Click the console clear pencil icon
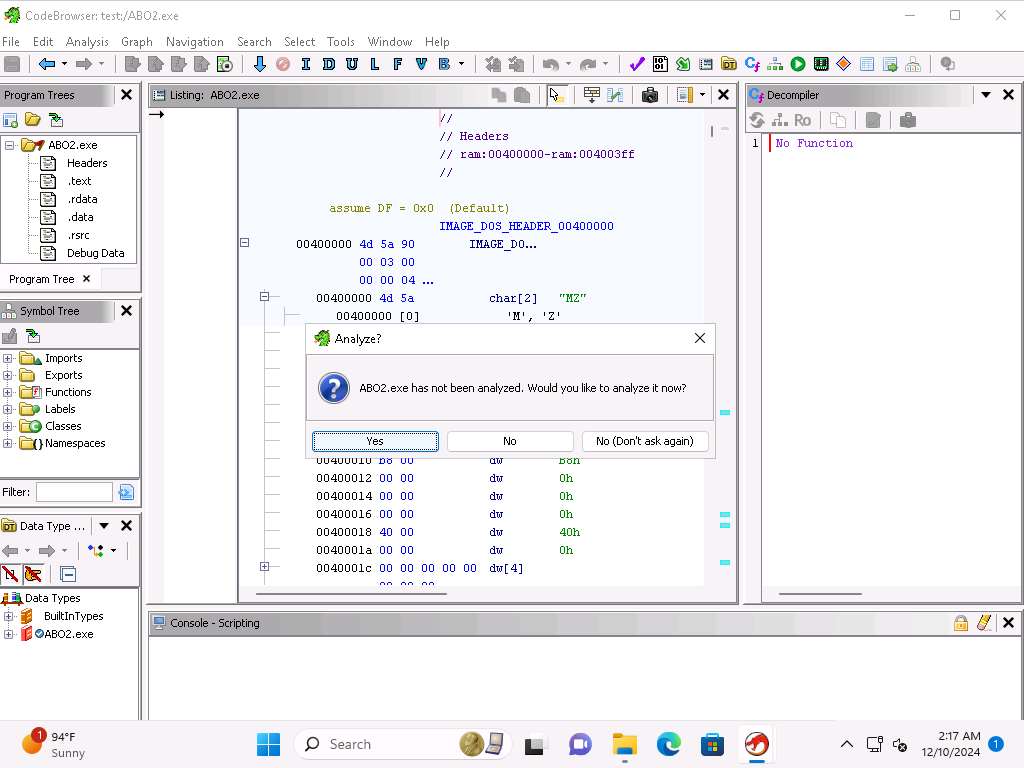The image size is (1024, 768). pyautogui.click(x=984, y=623)
